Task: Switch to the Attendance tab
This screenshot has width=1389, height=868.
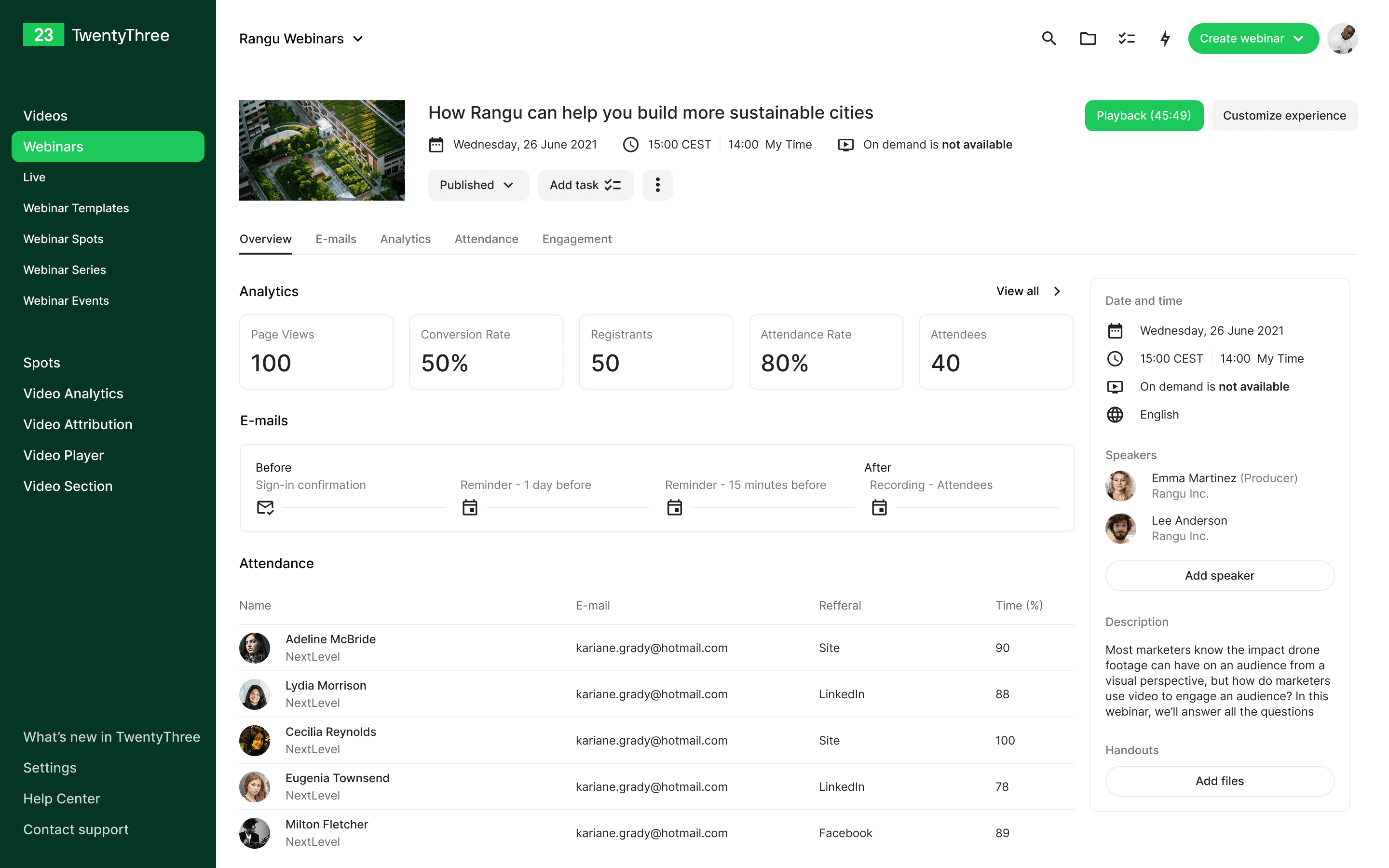Action: [x=486, y=239]
